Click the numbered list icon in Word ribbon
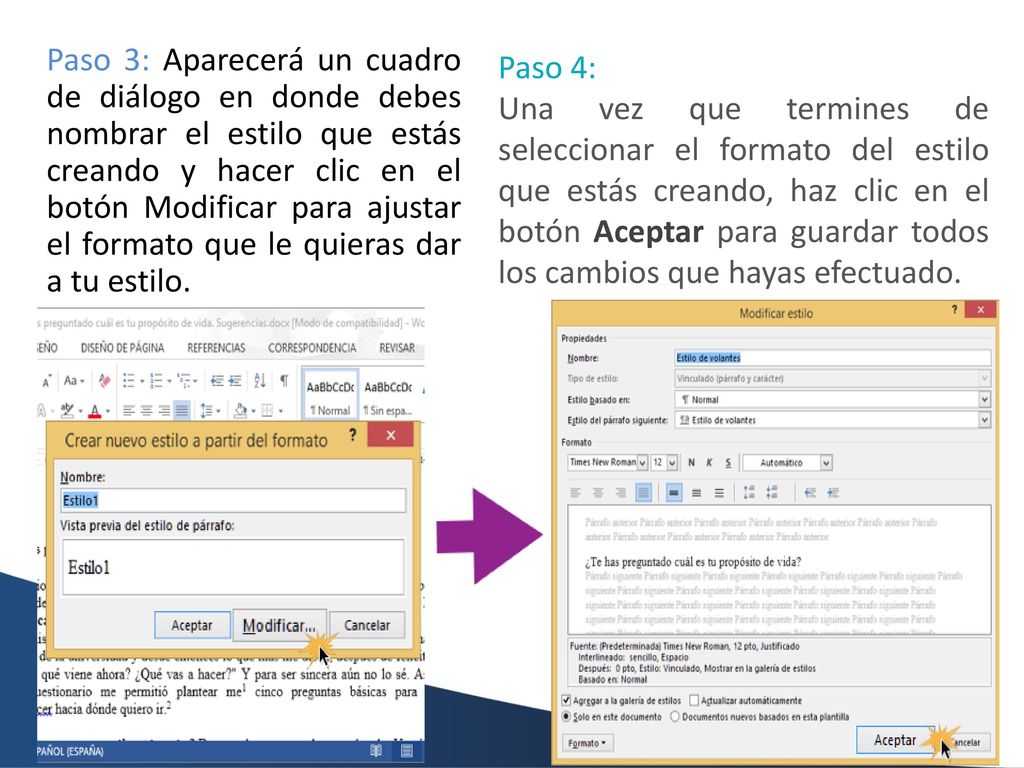 pos(155,380)
